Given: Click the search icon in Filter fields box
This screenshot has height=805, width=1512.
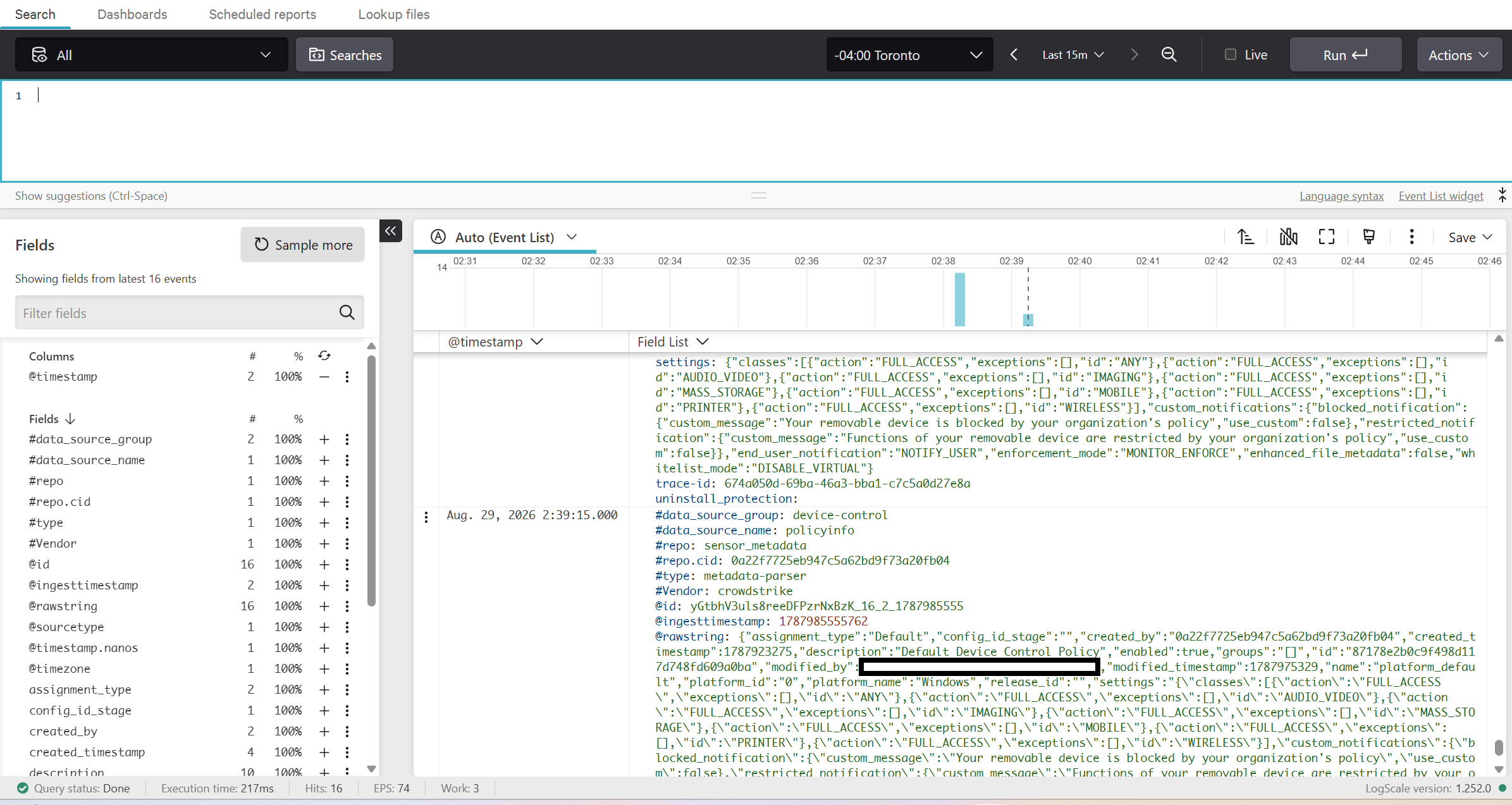Looking at the screenshot, I should tap(347, 312).
